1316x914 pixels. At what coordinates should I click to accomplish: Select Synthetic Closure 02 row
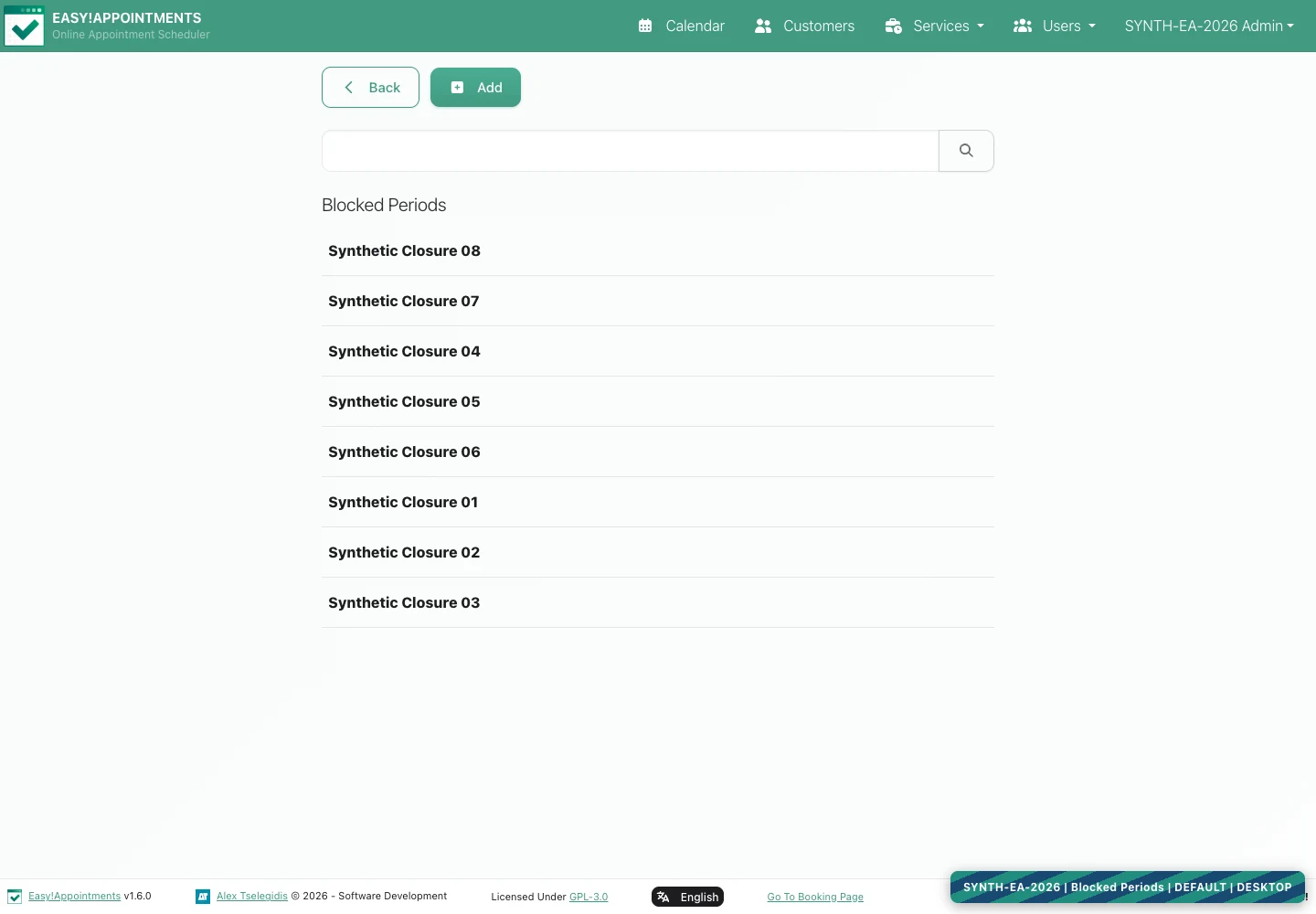658,552
